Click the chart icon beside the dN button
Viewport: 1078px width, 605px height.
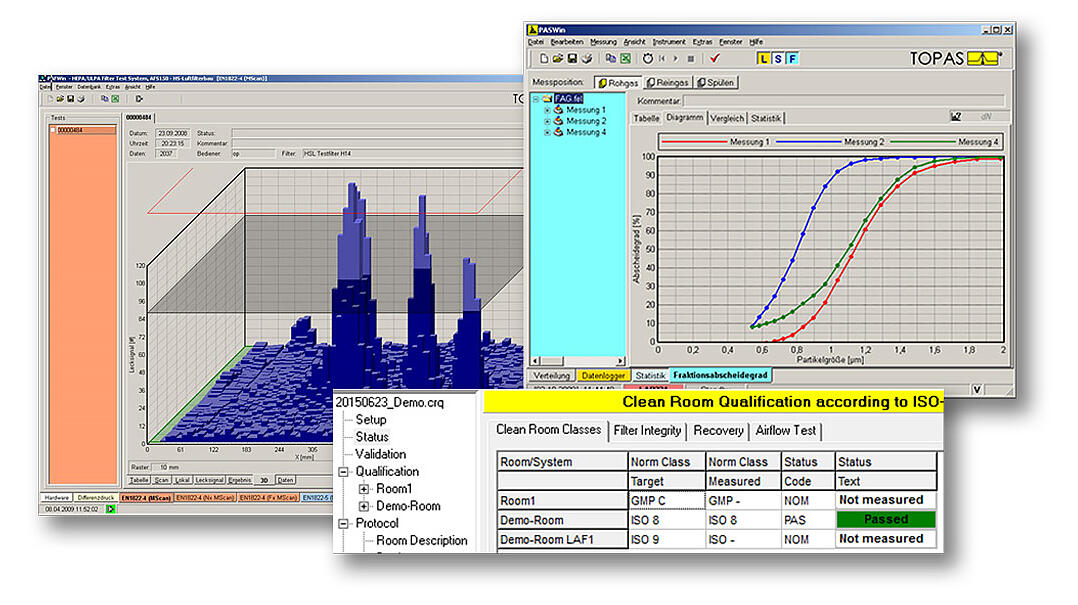[x=955, y=117]
